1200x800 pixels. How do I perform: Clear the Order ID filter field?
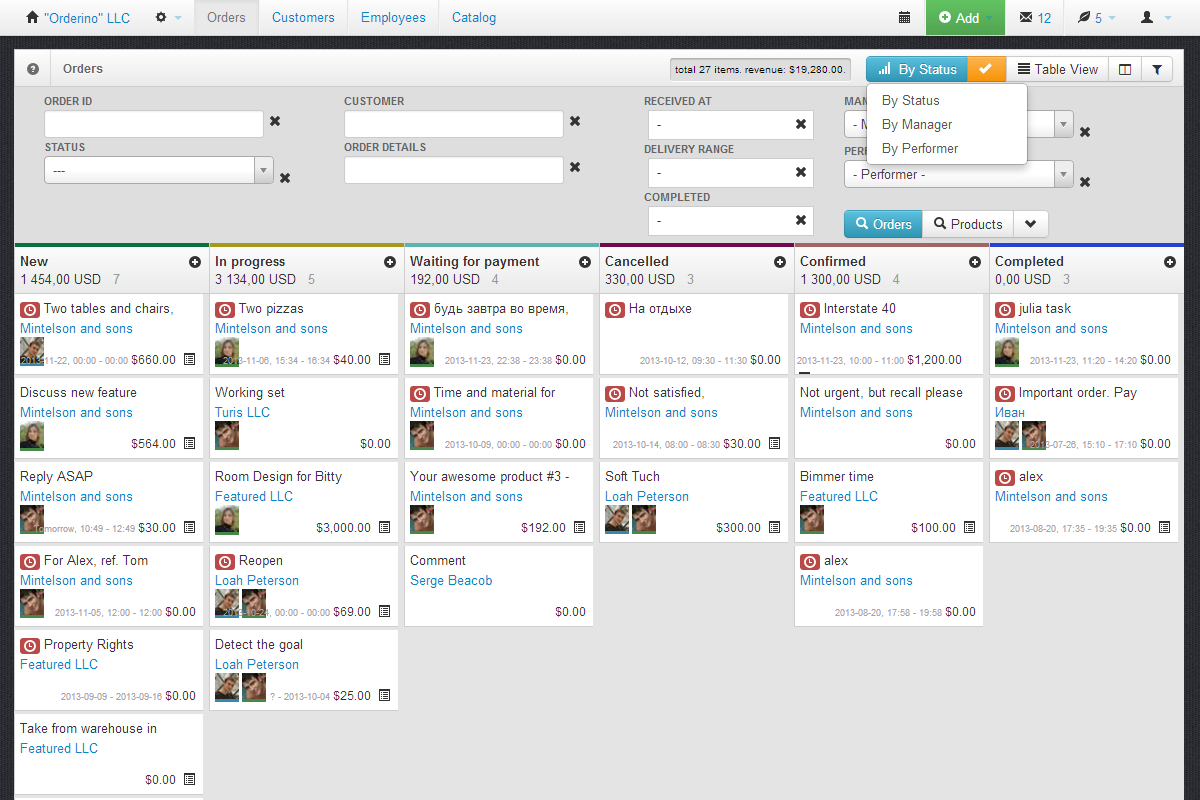[x=275, y=121]
